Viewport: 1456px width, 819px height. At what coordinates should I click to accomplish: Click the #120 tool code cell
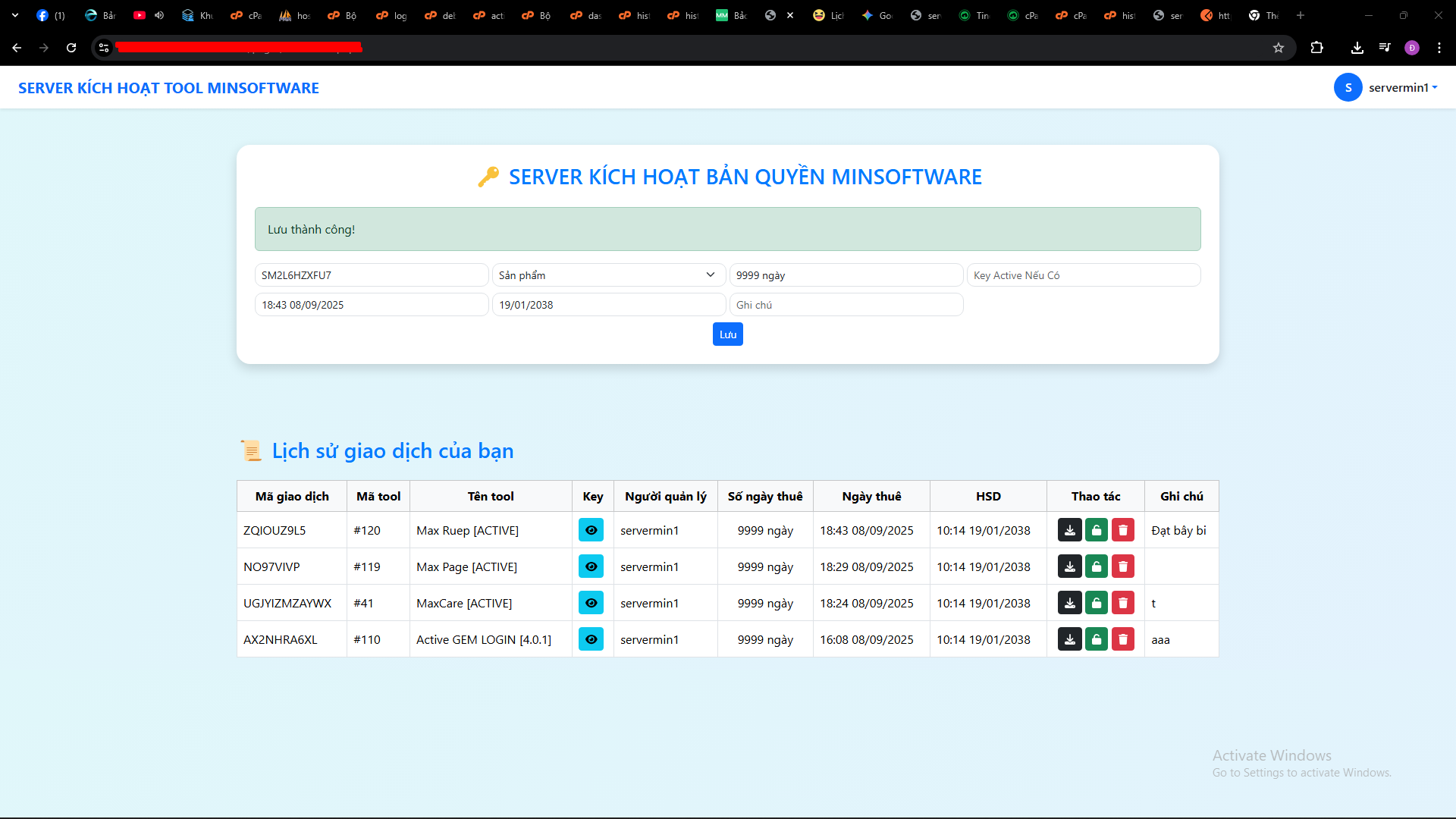(378, 530)
